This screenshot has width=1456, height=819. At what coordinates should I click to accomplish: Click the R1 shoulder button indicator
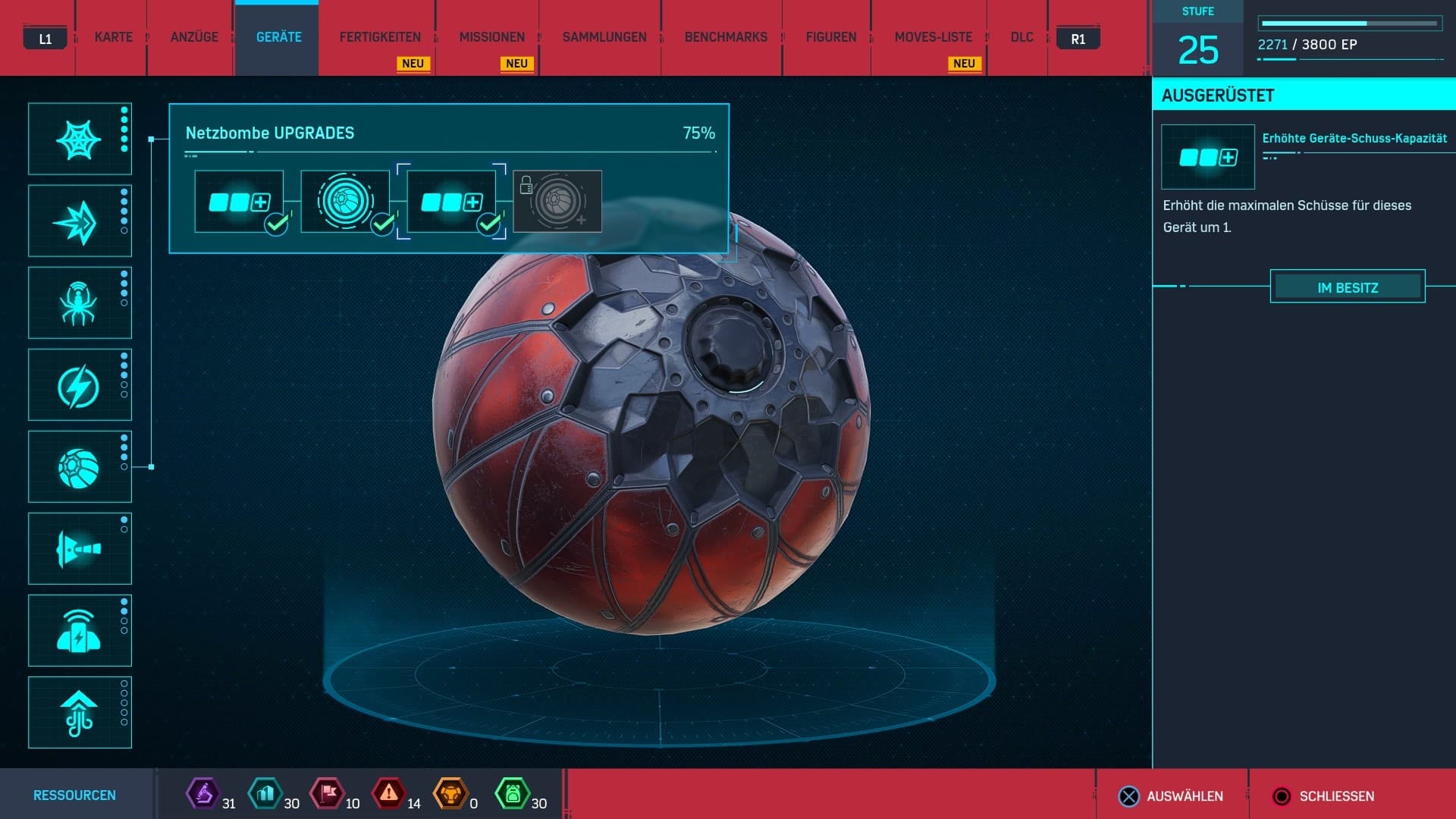coord(1078,39)
